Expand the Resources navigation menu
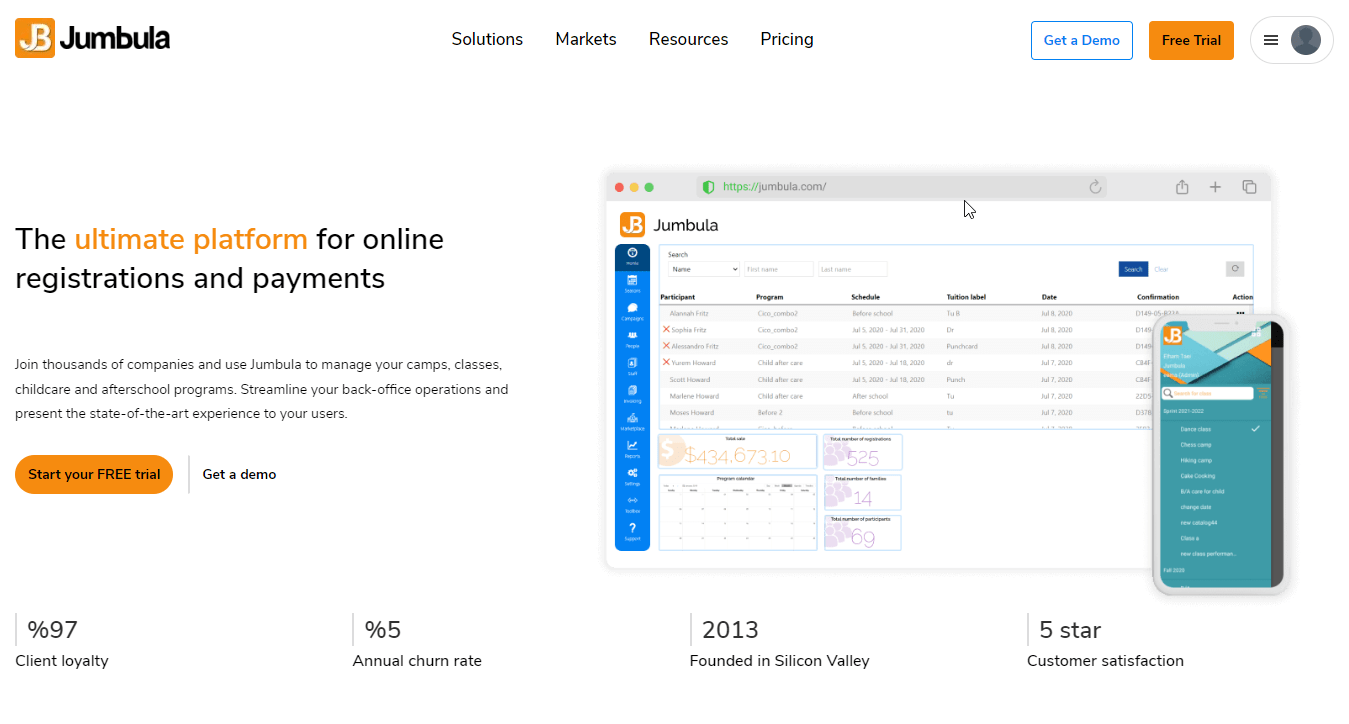The image size is (1349, 724). 688,39
